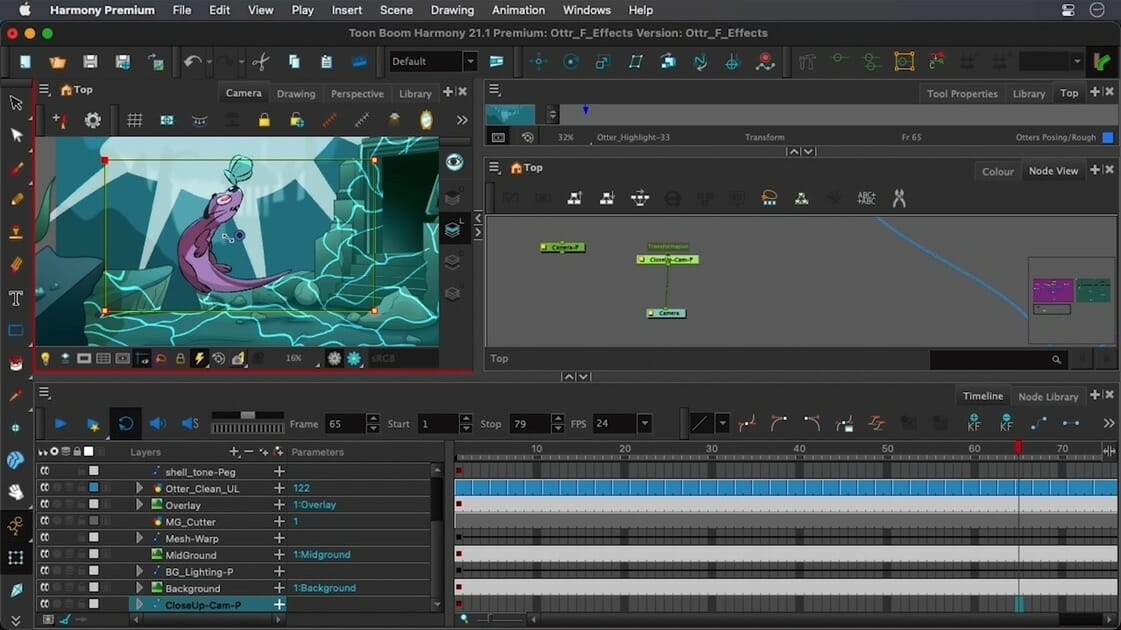Click the Play button in Timeline
1121x630 pixels.
(x=61, y=424)
